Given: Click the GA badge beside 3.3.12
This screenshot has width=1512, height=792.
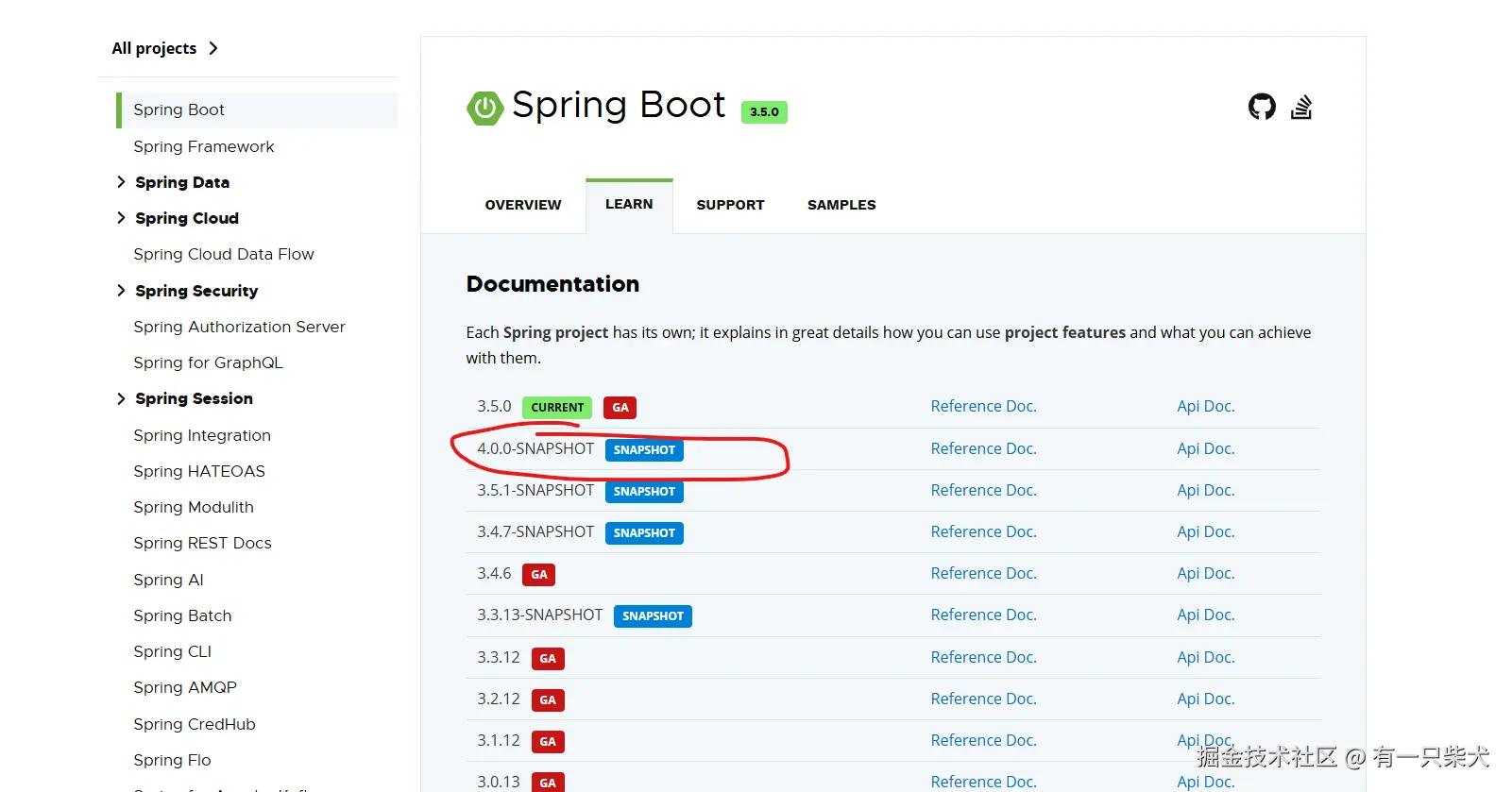Looking at the screenshot, I should (x=548, y=659).
